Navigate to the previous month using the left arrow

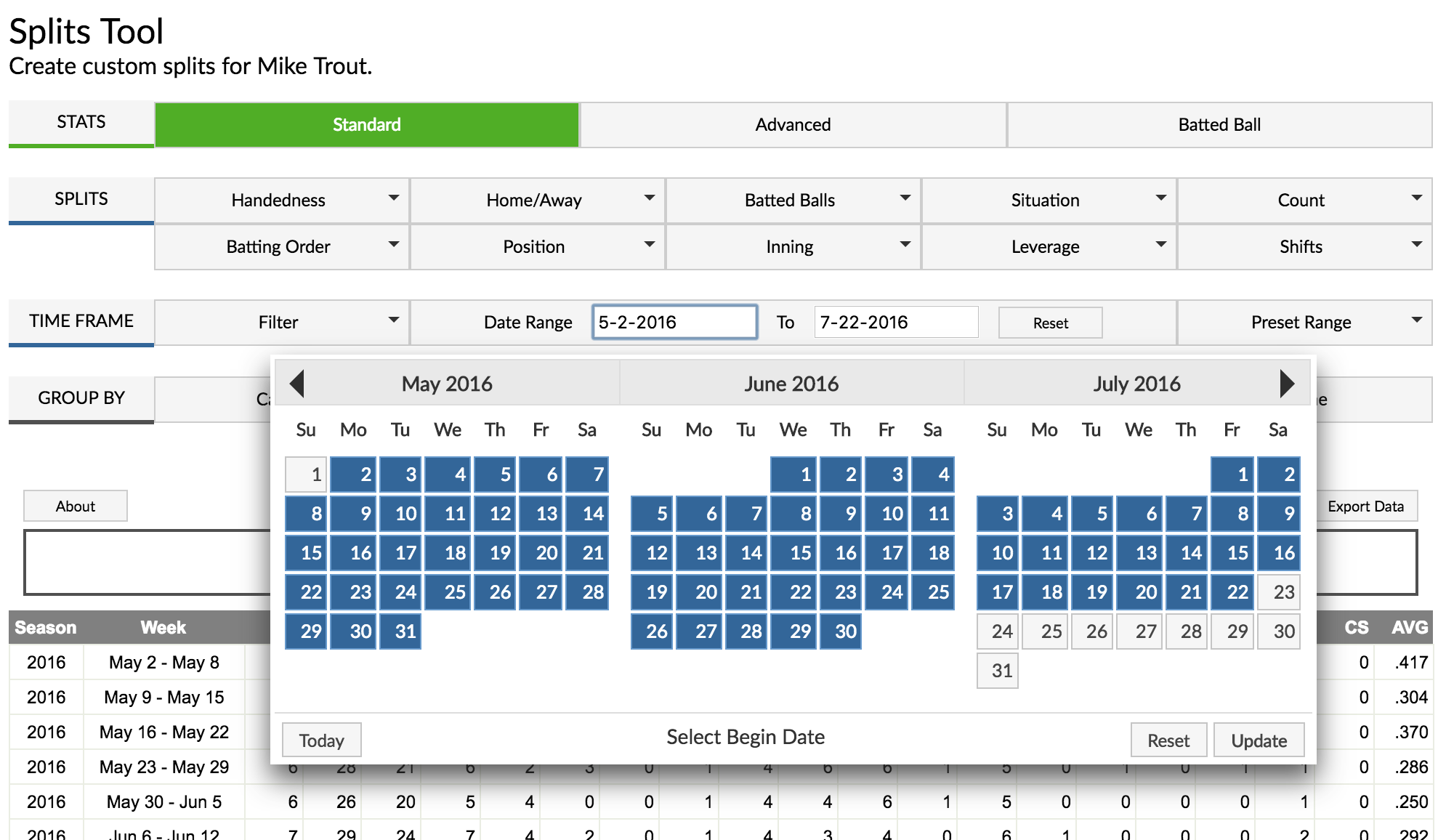(298, 384)
